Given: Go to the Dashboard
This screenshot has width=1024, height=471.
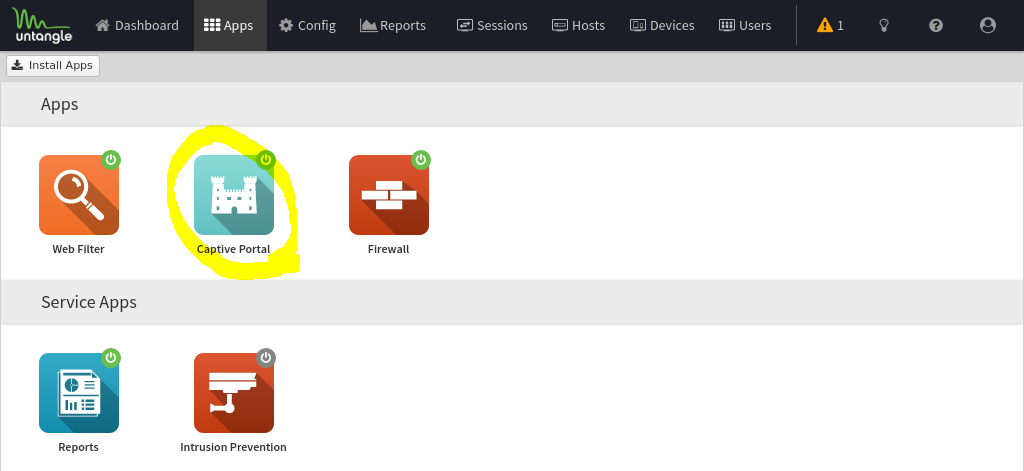Looking at the screenshot, I should coord(137,25).
